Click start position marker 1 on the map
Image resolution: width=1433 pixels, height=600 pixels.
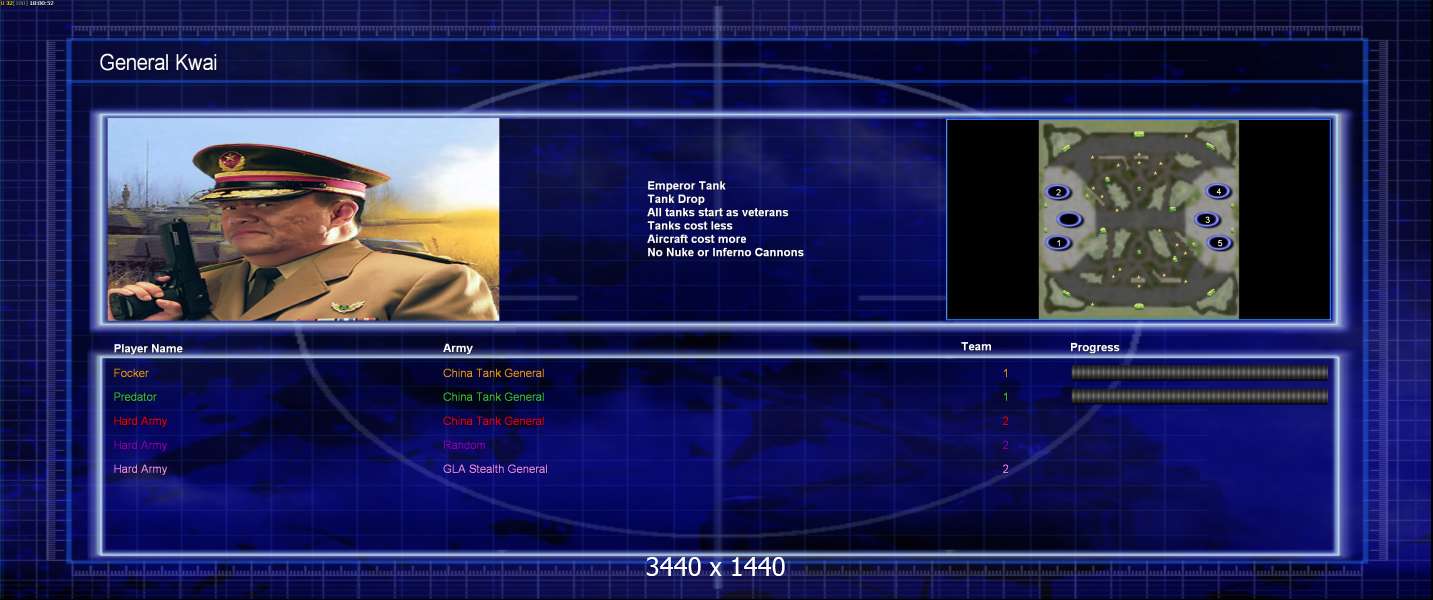pos(1059,243)
